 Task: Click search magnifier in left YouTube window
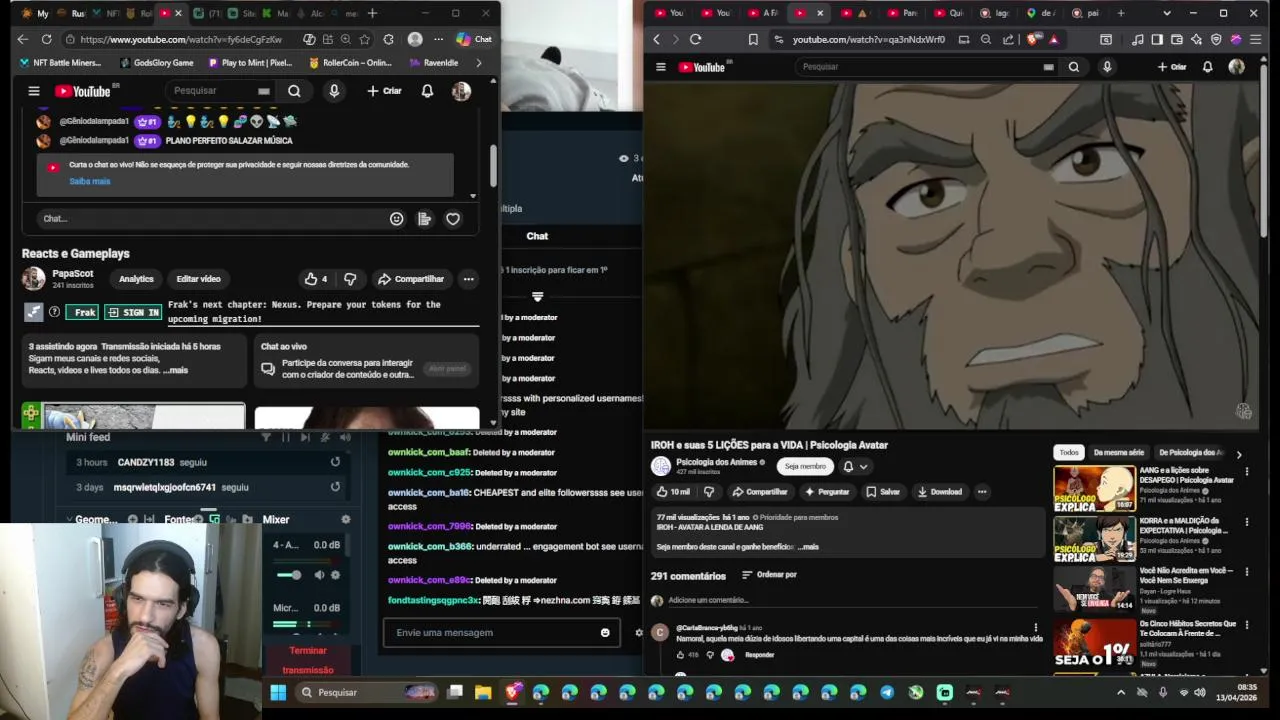click(294, 91)
